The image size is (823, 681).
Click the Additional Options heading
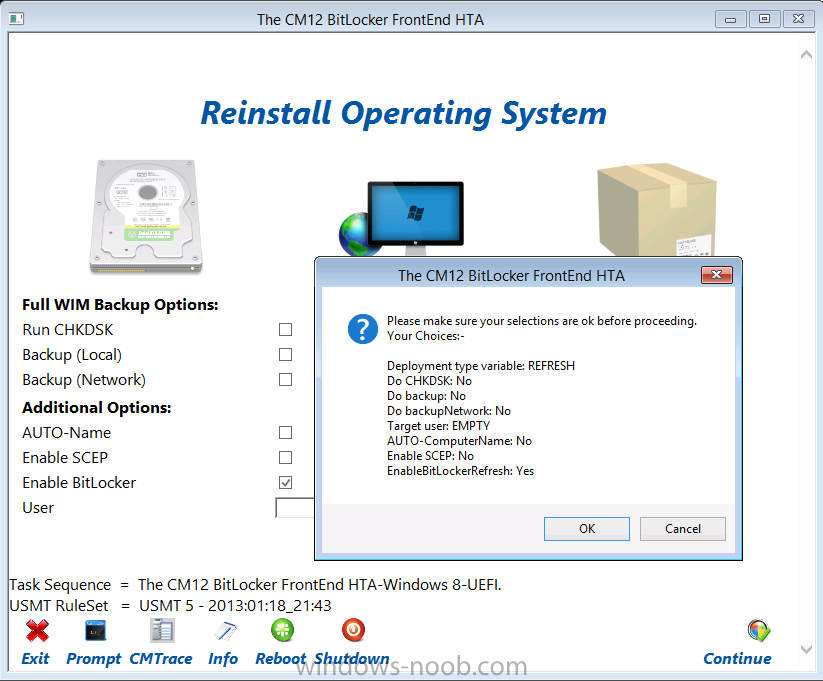click(x=97, y=407)
